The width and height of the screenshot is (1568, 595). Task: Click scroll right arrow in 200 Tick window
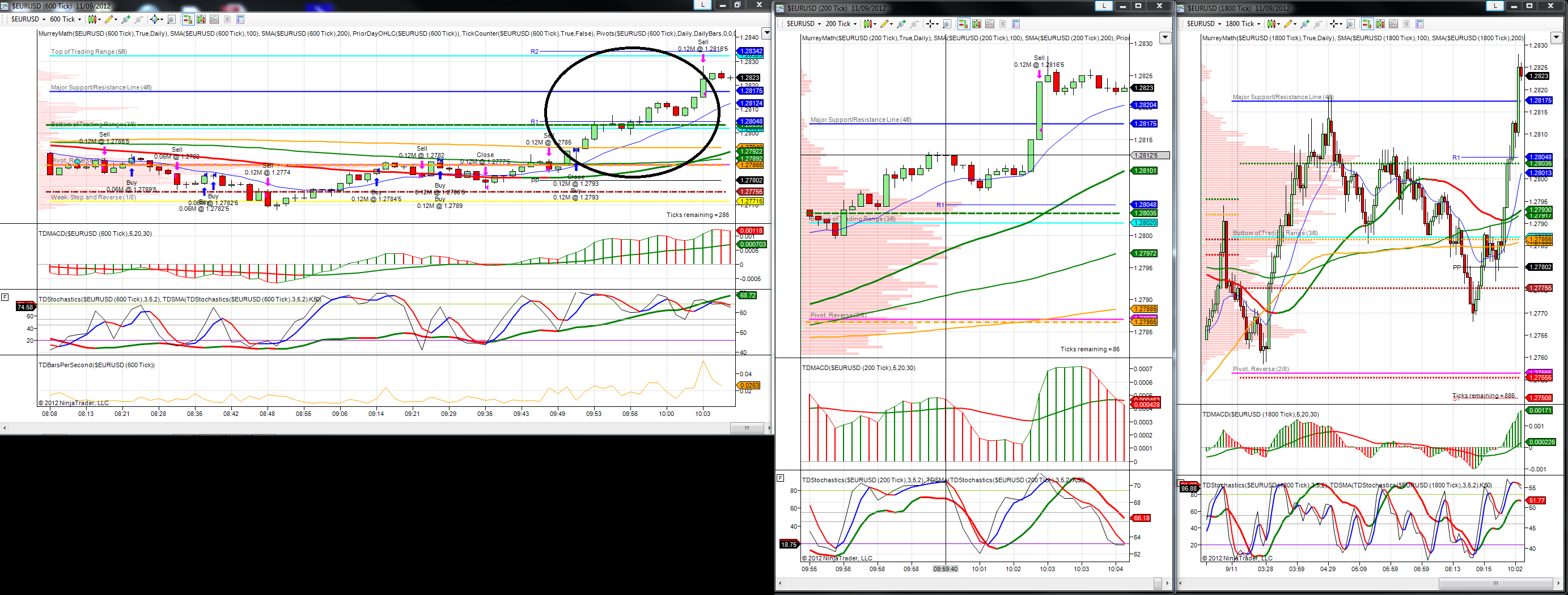tap(1167, 583)
